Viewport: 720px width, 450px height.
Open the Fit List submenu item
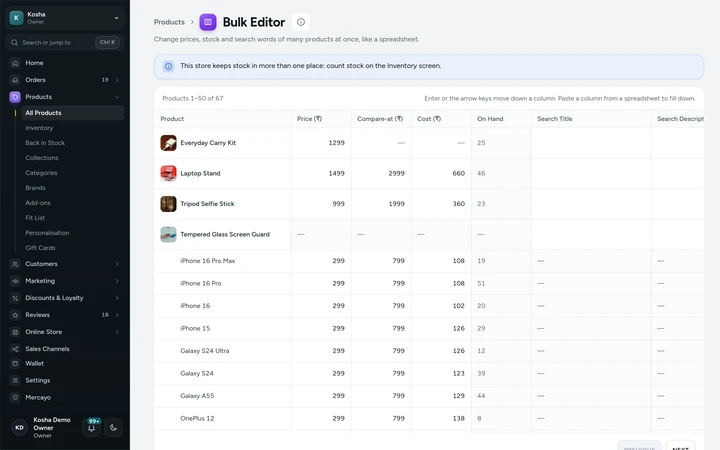click(x=73, y=218)
